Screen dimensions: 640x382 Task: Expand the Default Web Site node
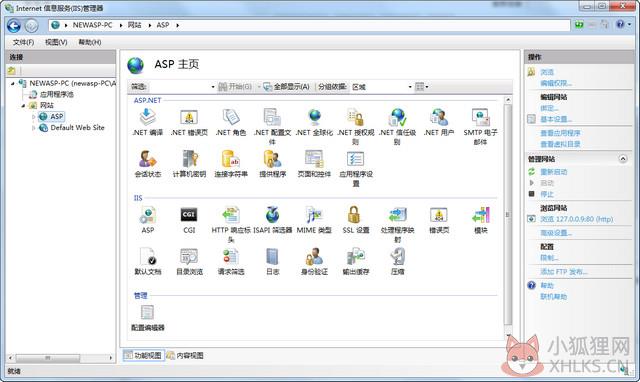click(x=33, y=128)
